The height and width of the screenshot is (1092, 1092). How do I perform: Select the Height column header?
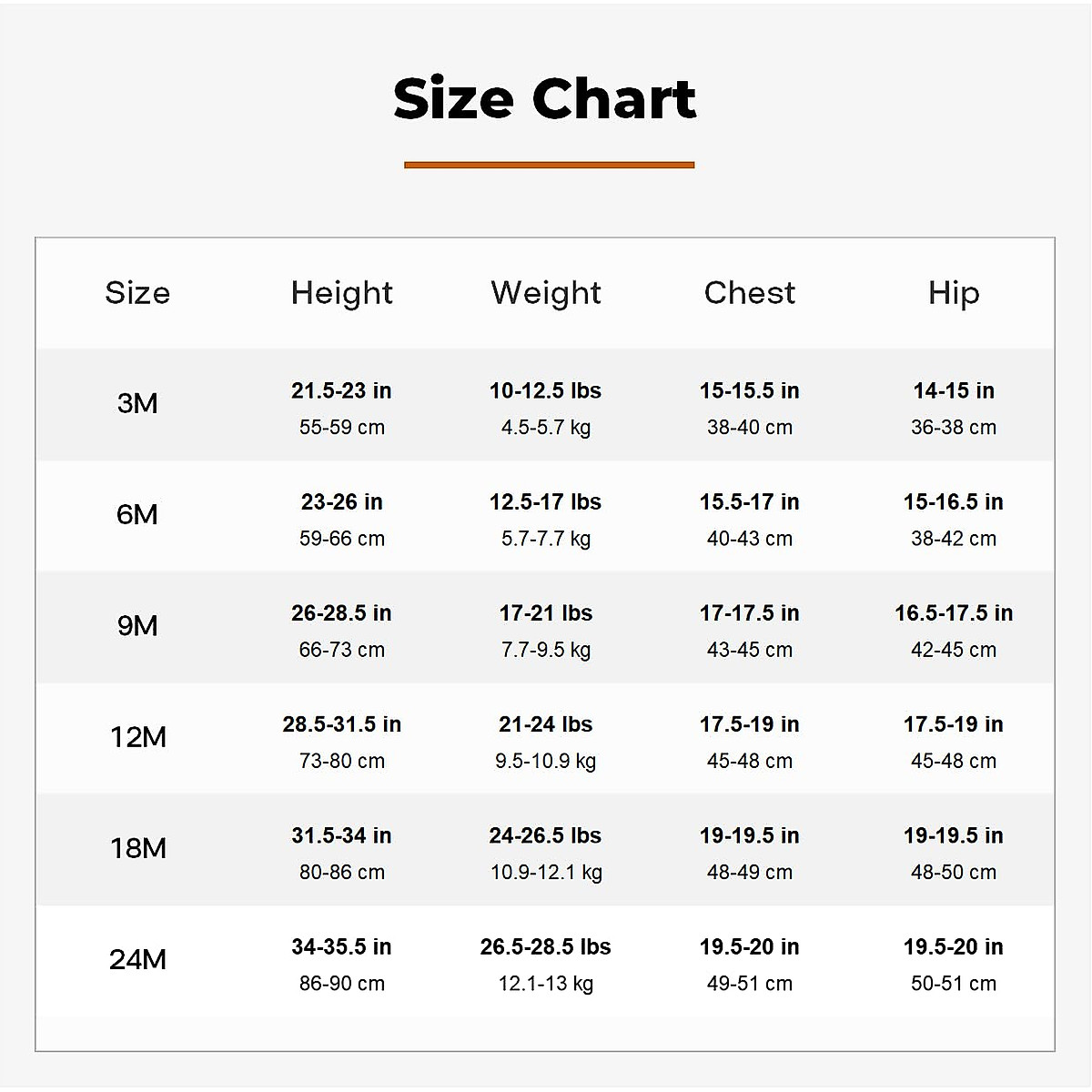point(341,293)
